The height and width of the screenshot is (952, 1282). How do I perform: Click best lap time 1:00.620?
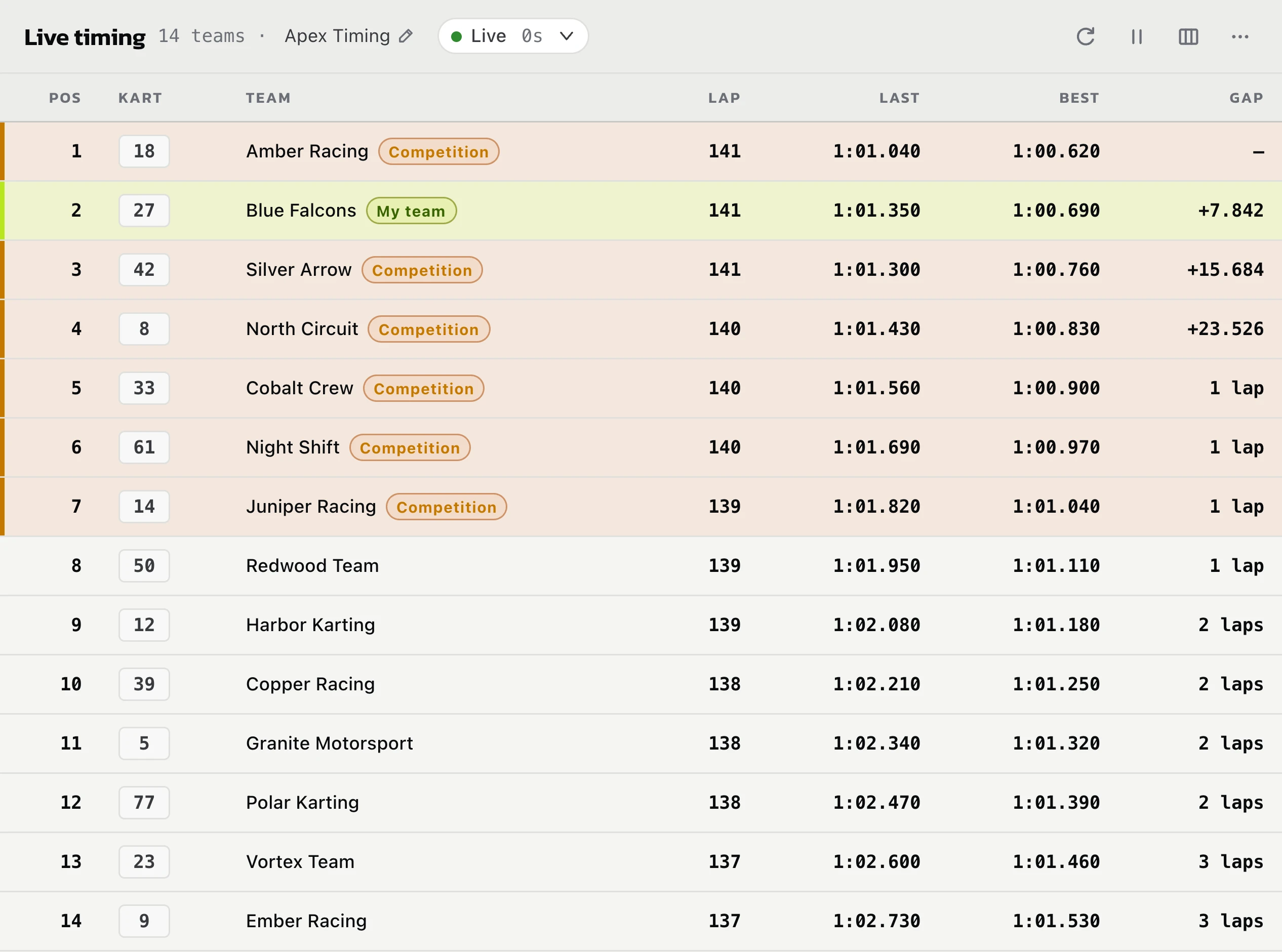(x=1056, y=151)
